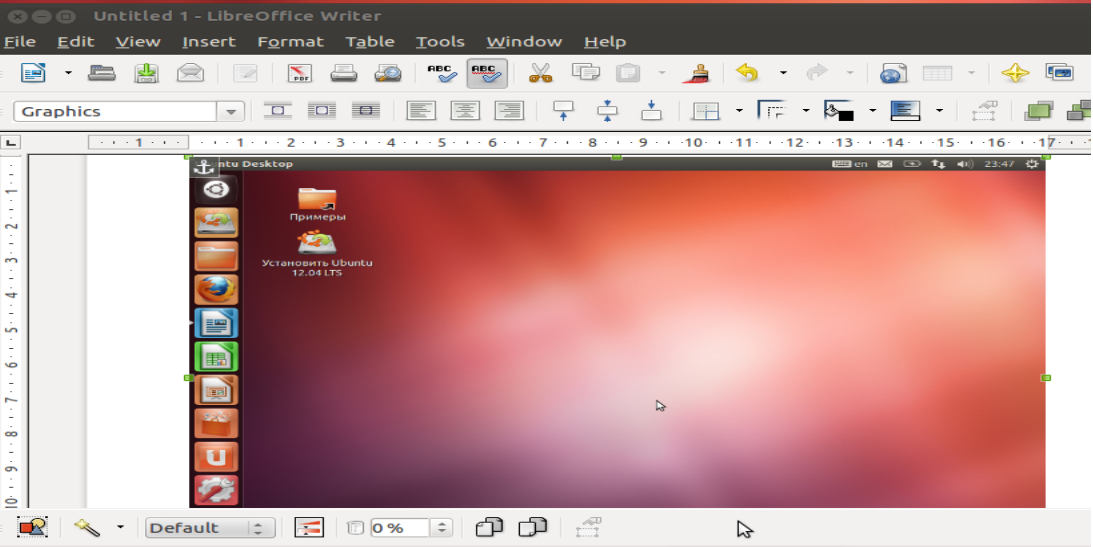
Task: Flip image Vertically
Action: click(533, 527)
